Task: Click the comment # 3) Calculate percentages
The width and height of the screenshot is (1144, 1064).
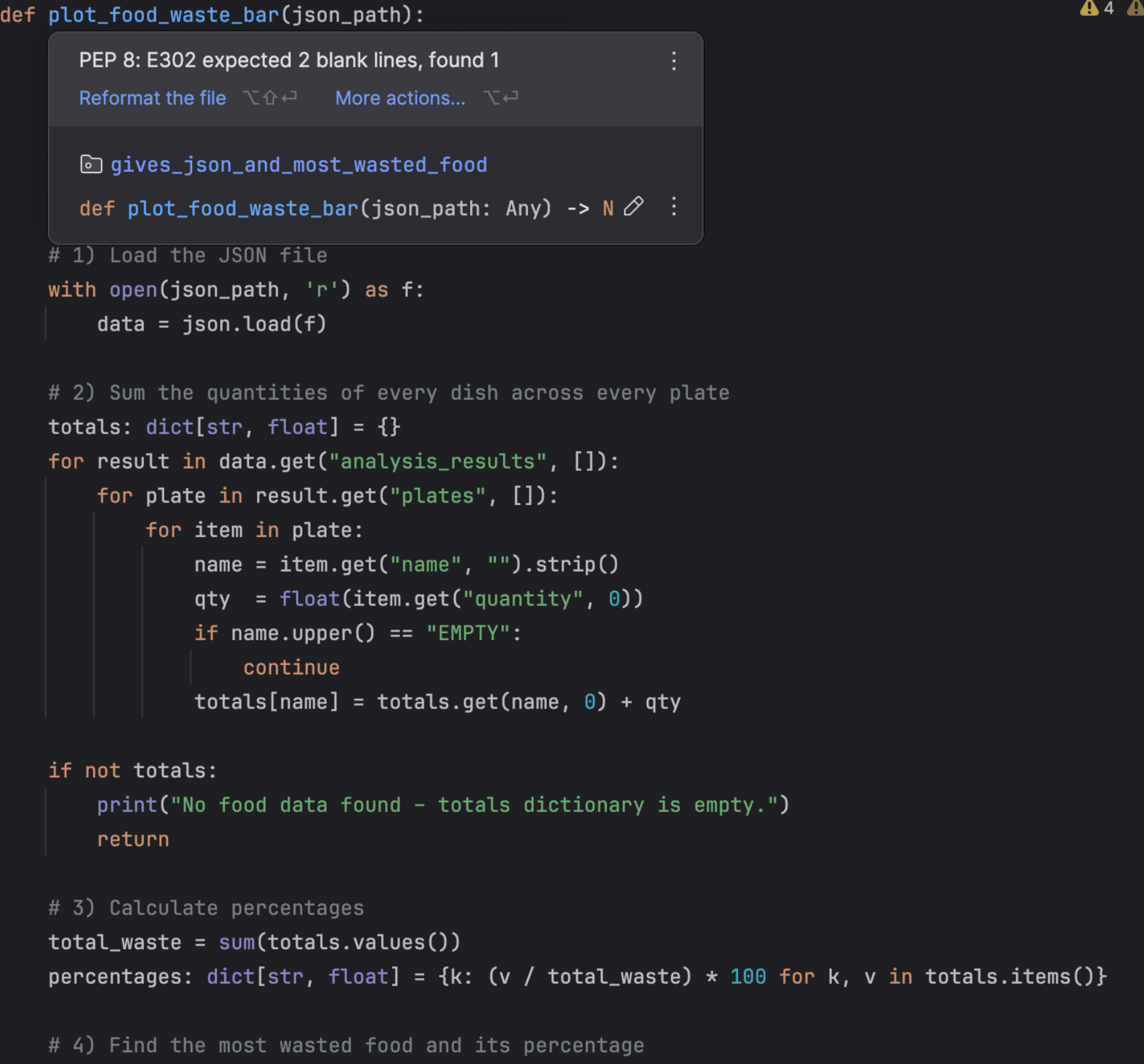Action: click(205, 908)
